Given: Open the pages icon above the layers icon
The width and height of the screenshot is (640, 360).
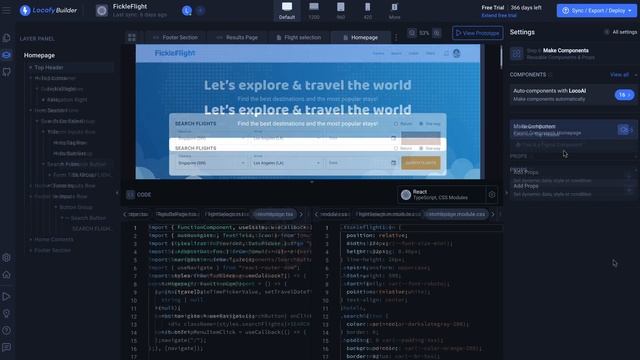Looking at the screenshot, I should (x=7, y=38).
